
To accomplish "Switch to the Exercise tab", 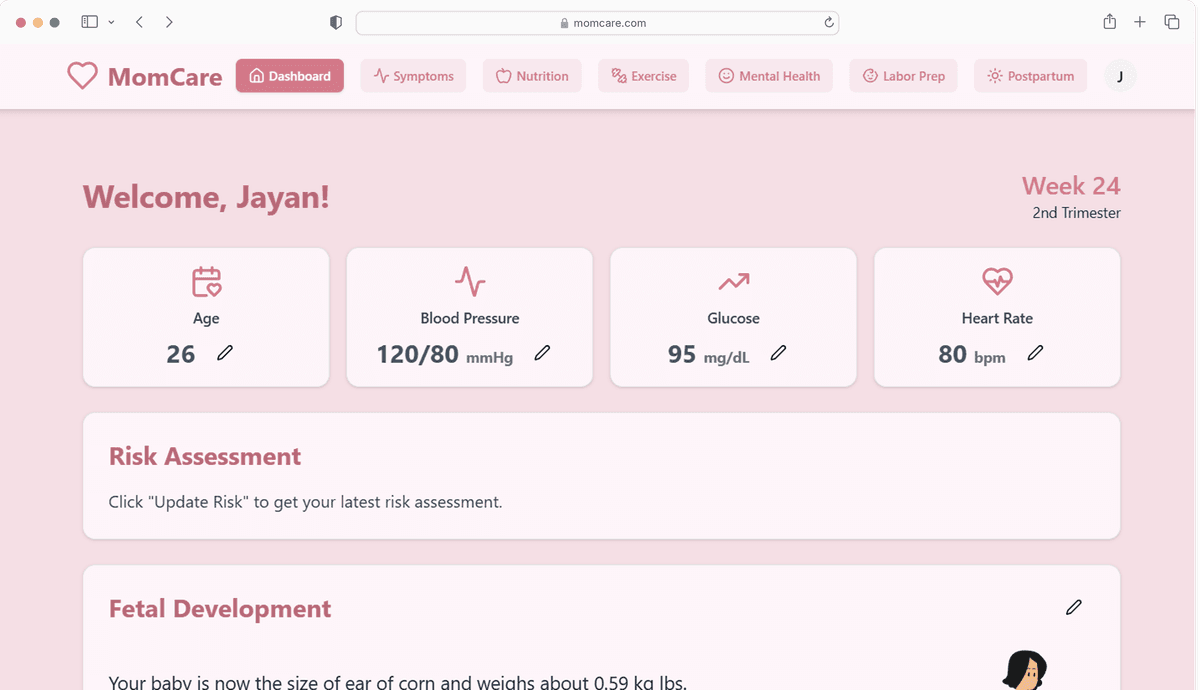I will coord(643,76).
